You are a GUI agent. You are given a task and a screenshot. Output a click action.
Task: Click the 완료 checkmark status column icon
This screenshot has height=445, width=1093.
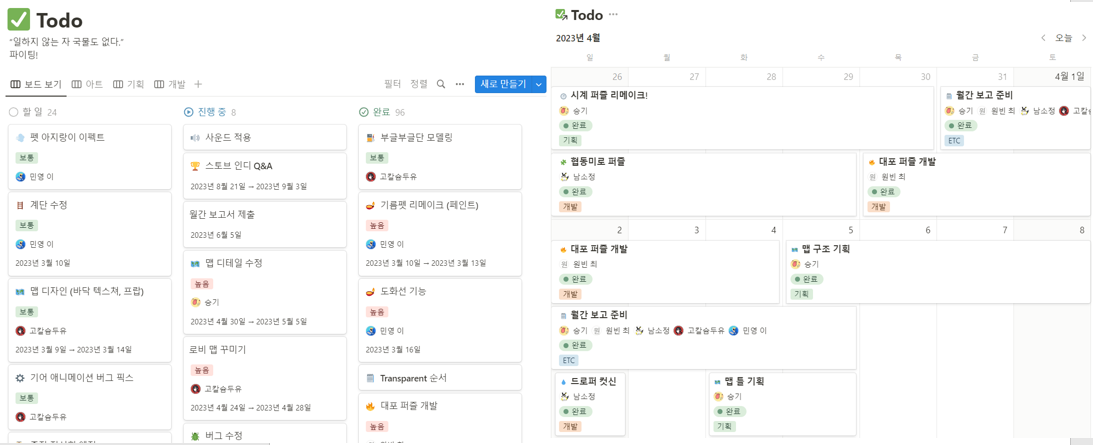(364, 112)
